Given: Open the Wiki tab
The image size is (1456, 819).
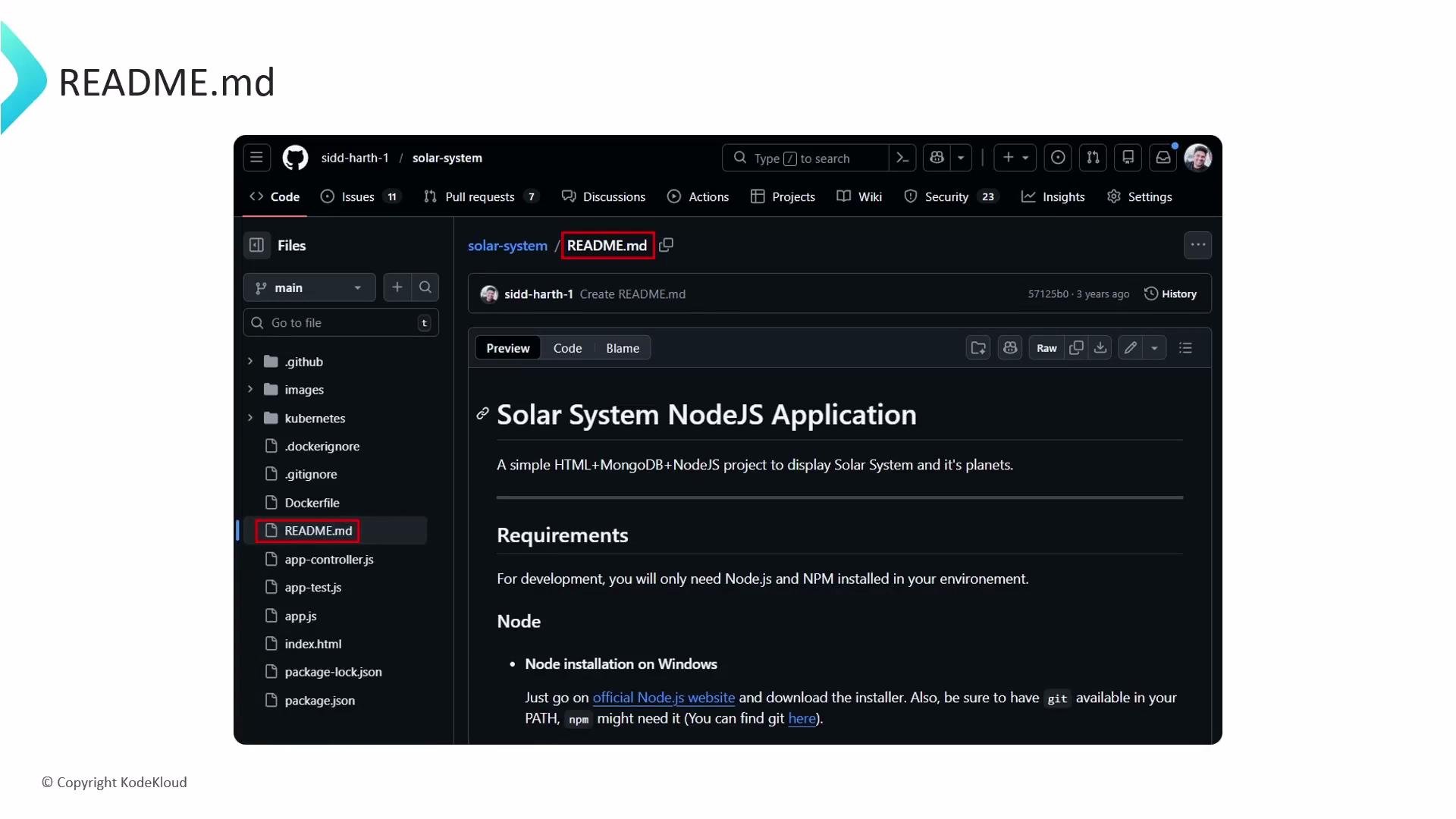Looking at the screenshot, I should tap(859, 196).
